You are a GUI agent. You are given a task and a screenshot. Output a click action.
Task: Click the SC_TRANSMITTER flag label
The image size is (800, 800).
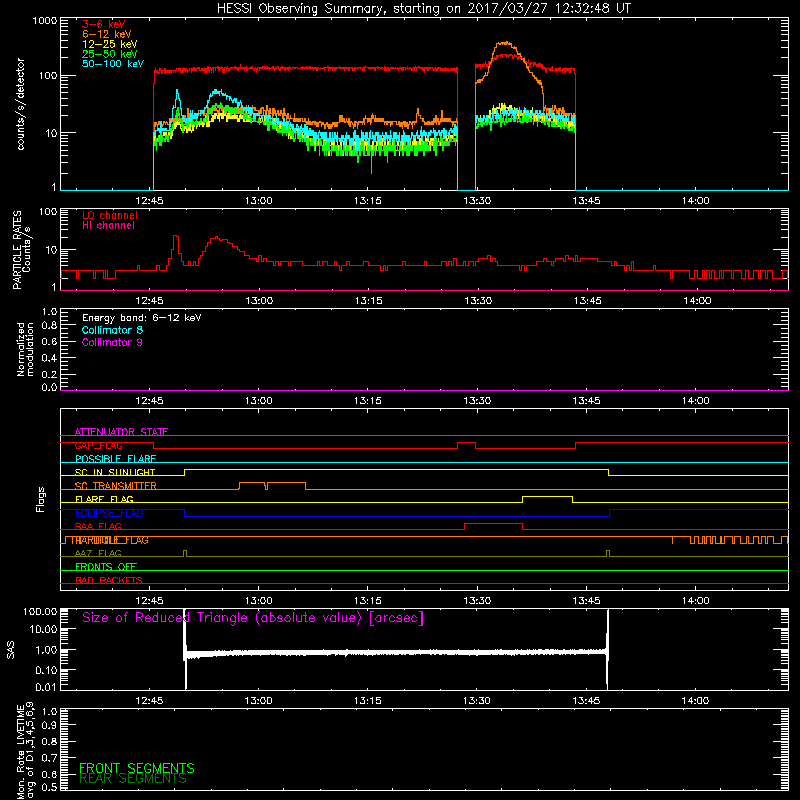click(115, 486)
